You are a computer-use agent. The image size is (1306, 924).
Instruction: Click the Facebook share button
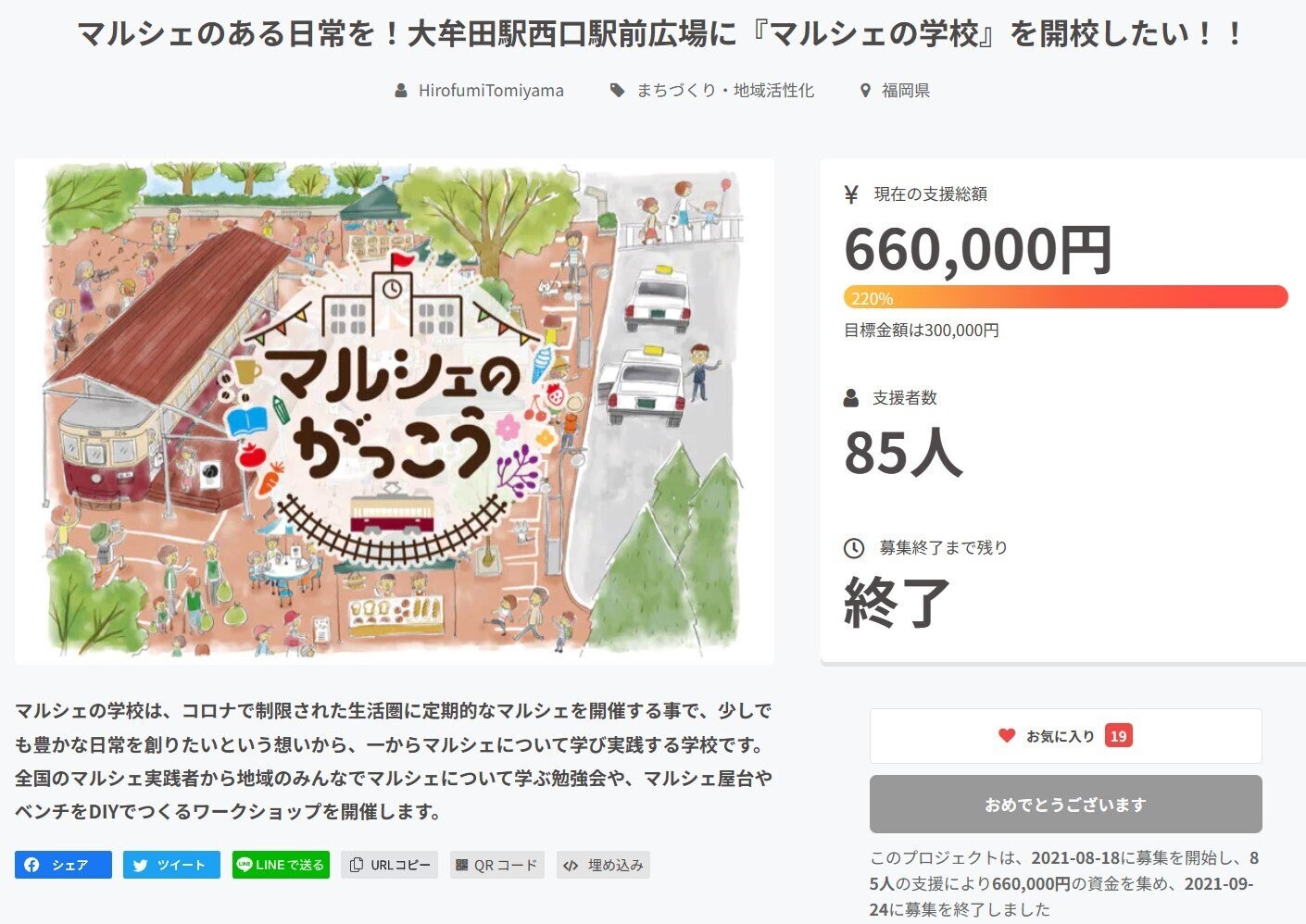pos(63,865)
